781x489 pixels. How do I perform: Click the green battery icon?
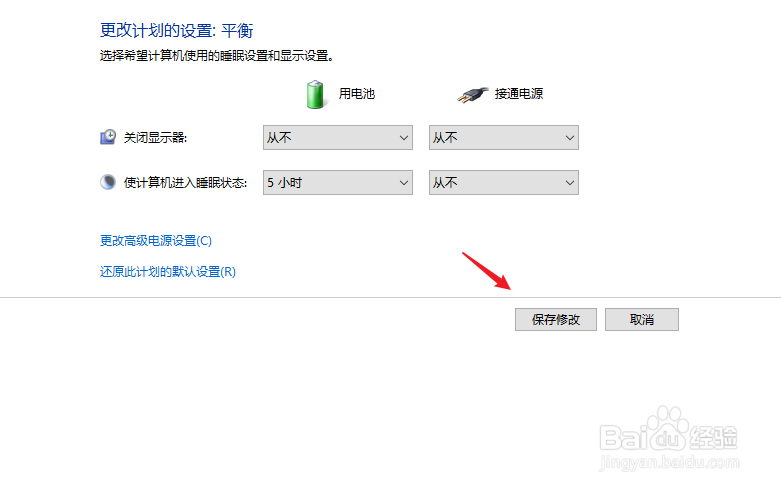[x=315, y=95]
